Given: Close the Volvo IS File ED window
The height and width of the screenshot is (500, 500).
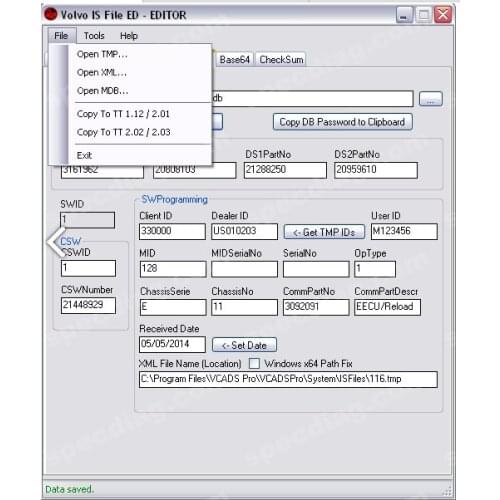Looking at the screenshot, I should pyautogui.click(x=443, y=15).
